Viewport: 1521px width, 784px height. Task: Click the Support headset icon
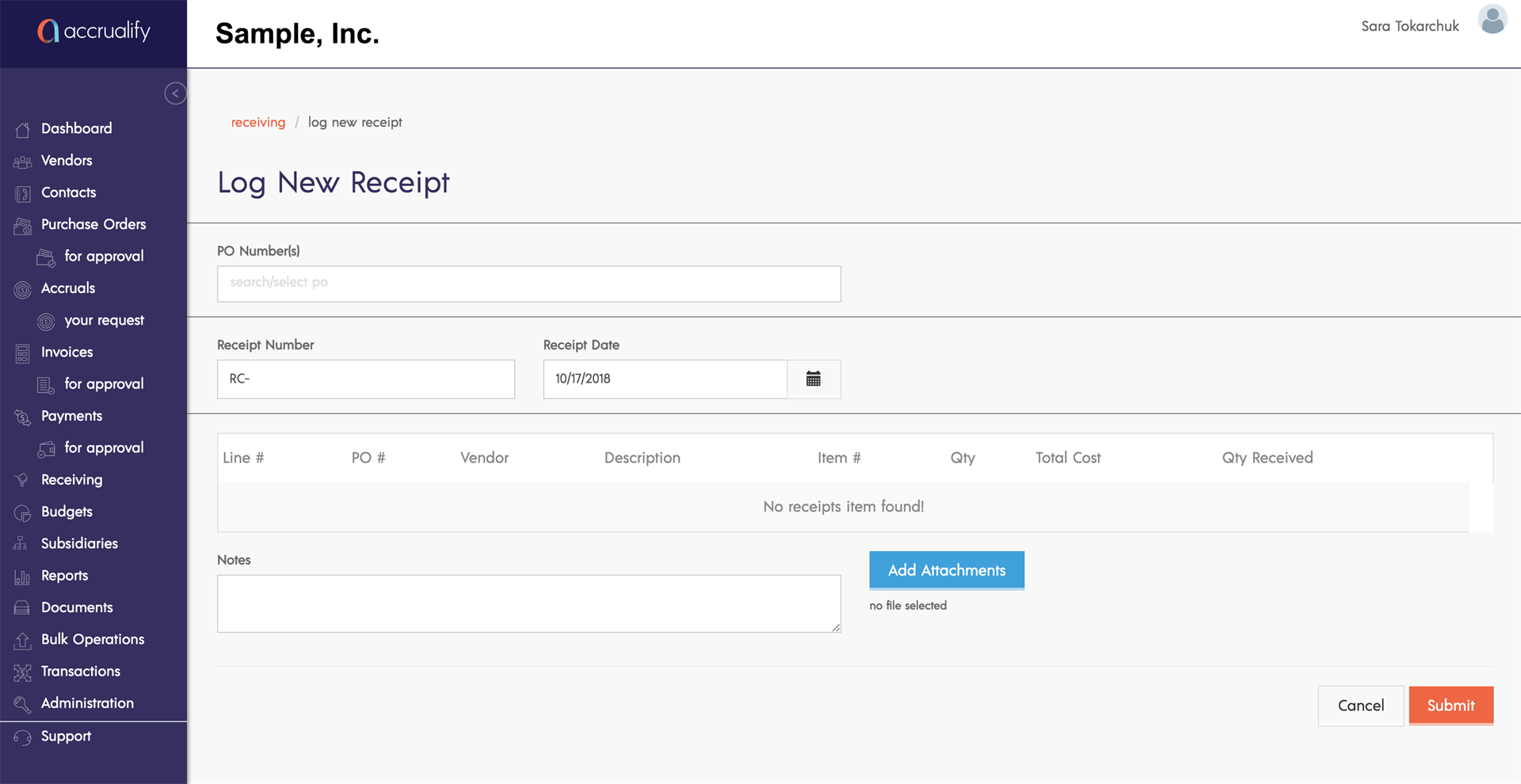[22, 737]
